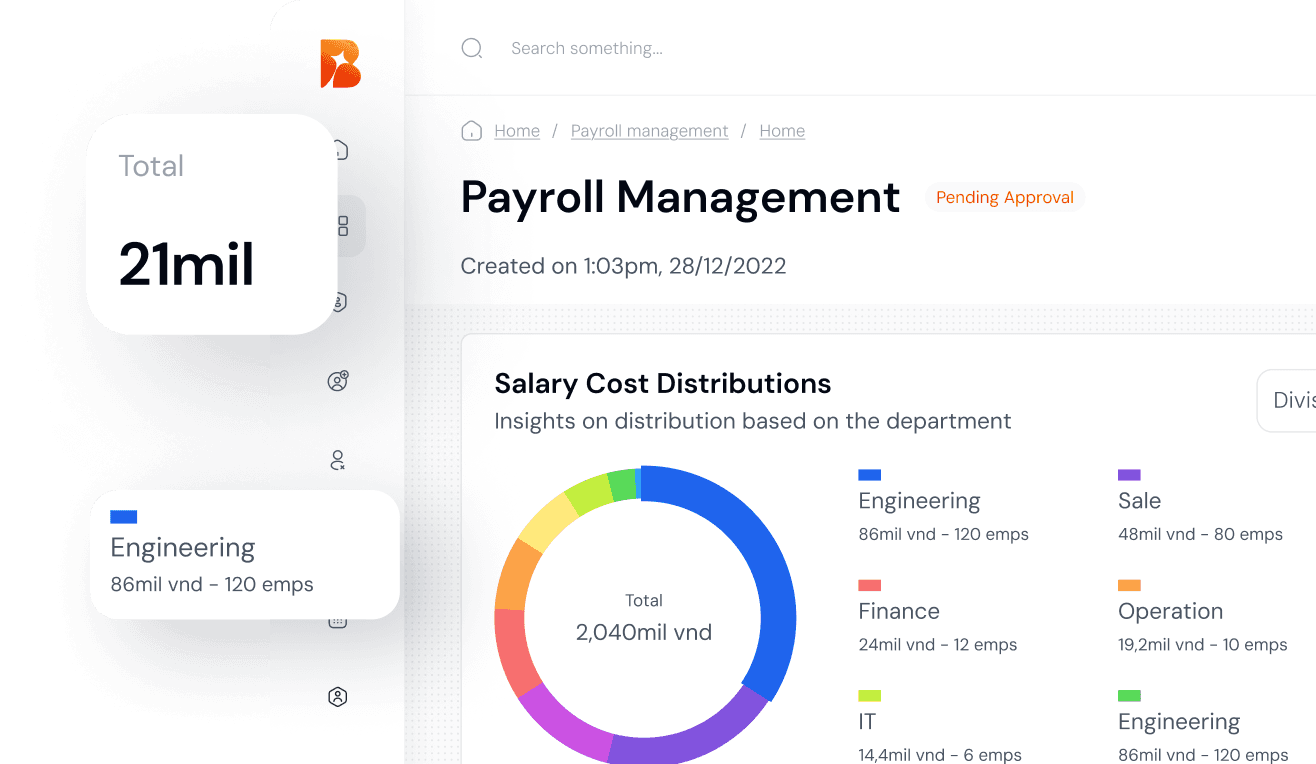Click the orange B app logo
The image size is (1316, 764).
[x=340, y=64]
